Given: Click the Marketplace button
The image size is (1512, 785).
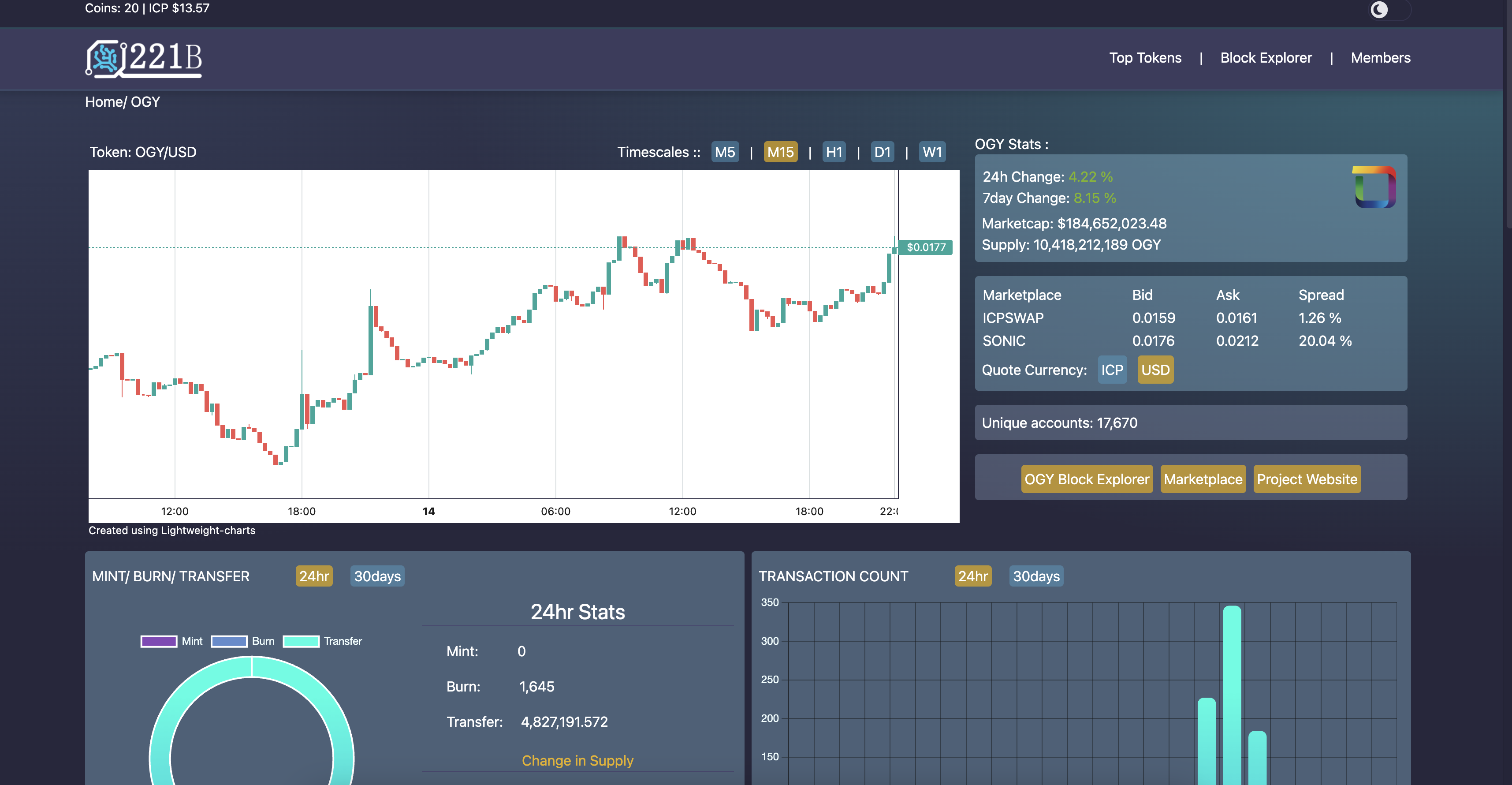Looking at the screenshot, I should click(1203, 479).
